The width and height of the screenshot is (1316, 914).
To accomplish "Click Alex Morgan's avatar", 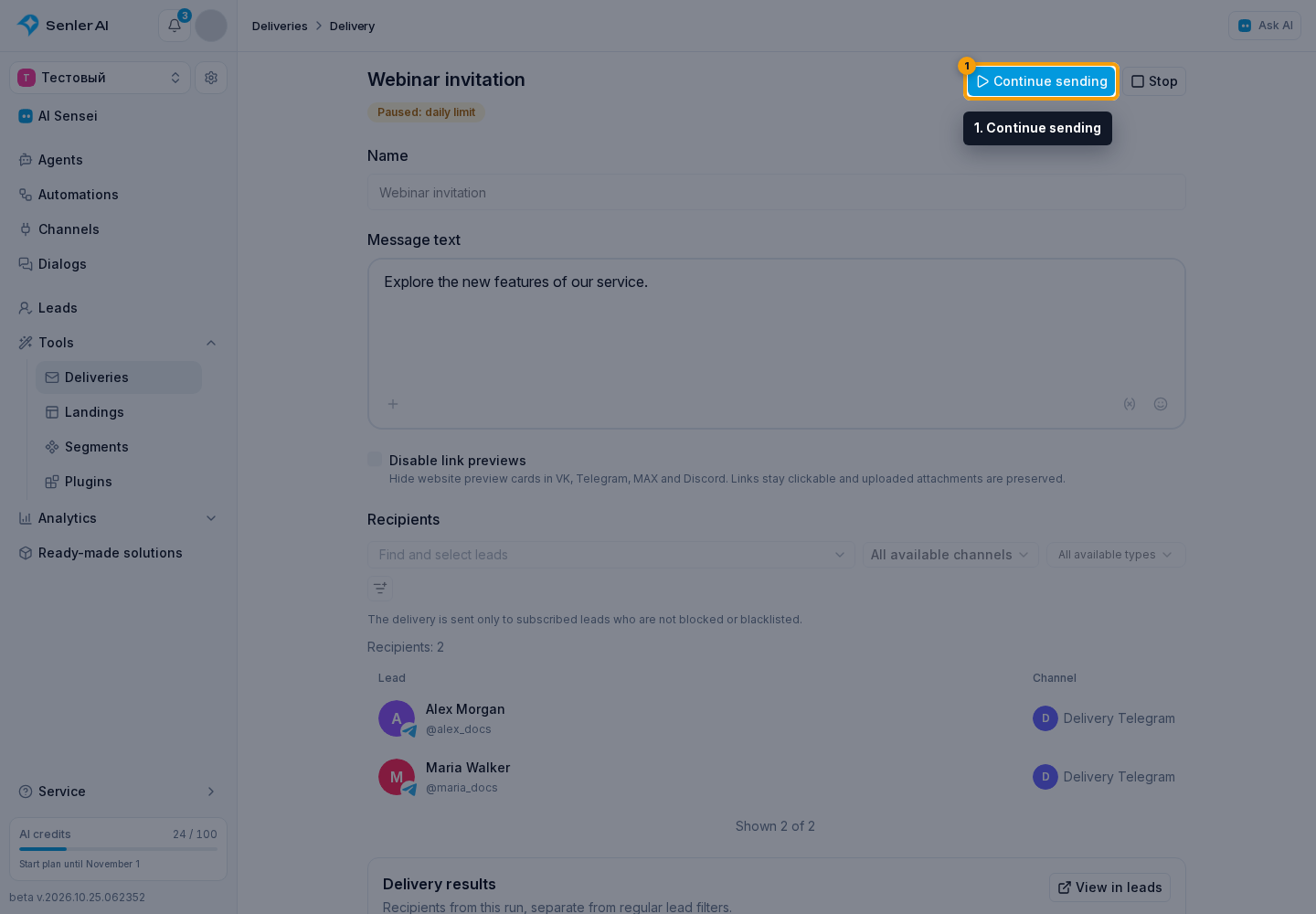I will pos(397,718).
